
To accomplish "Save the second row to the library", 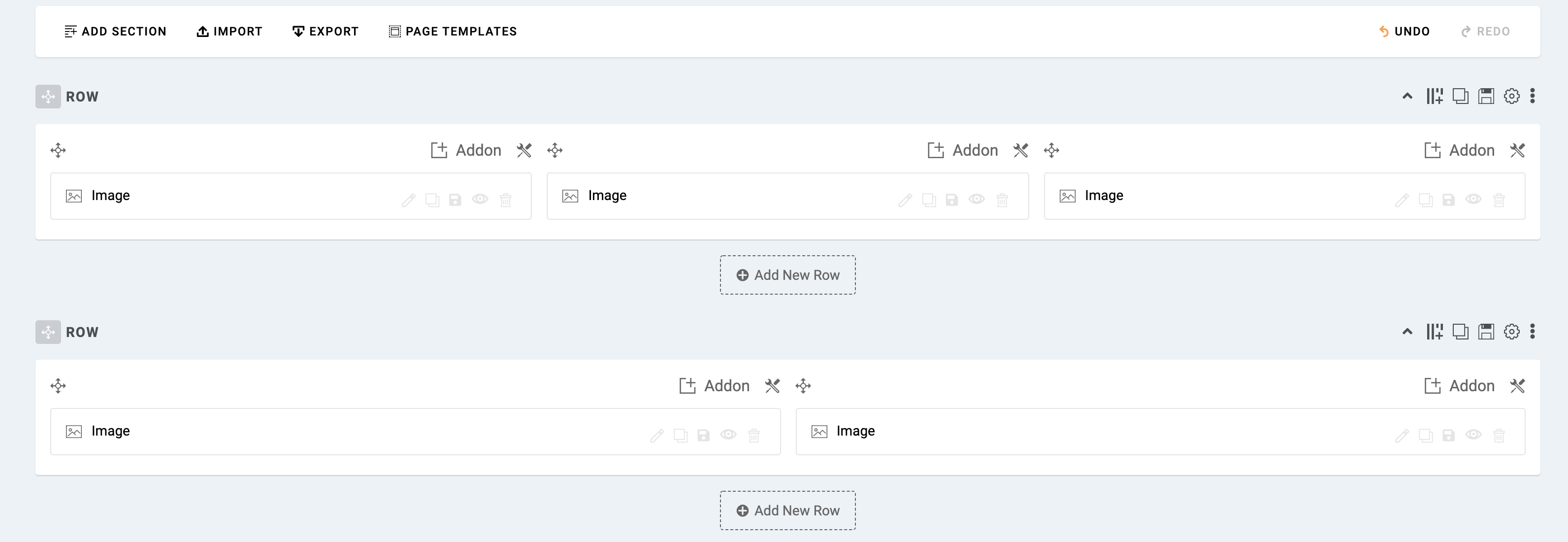I will click(x=1486, y=332).
